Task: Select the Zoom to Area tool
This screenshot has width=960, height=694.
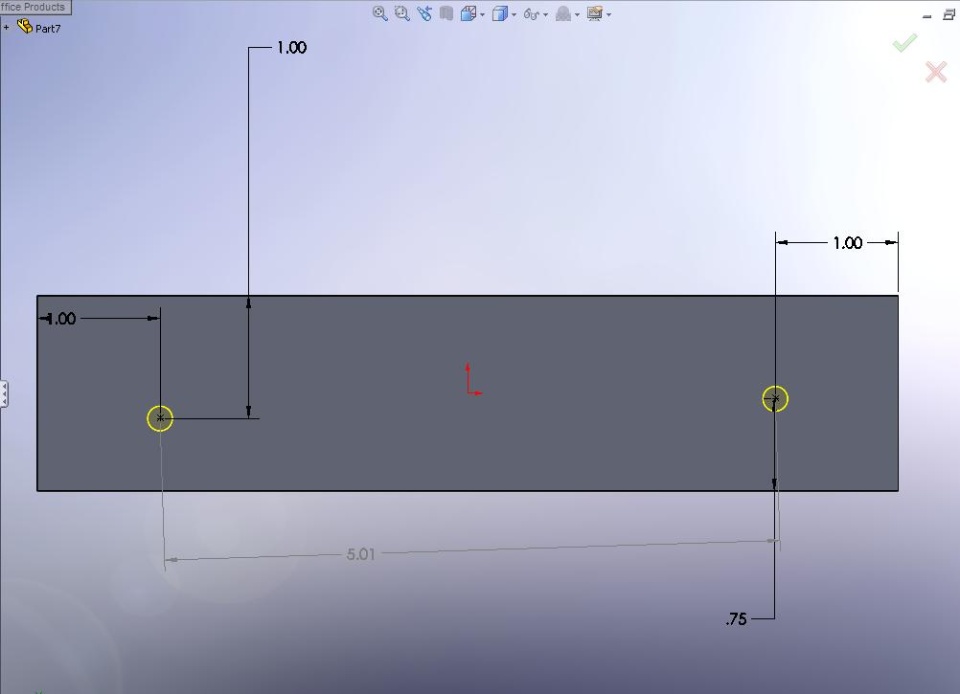Action: pyautogui.click(x=402, y=13)
